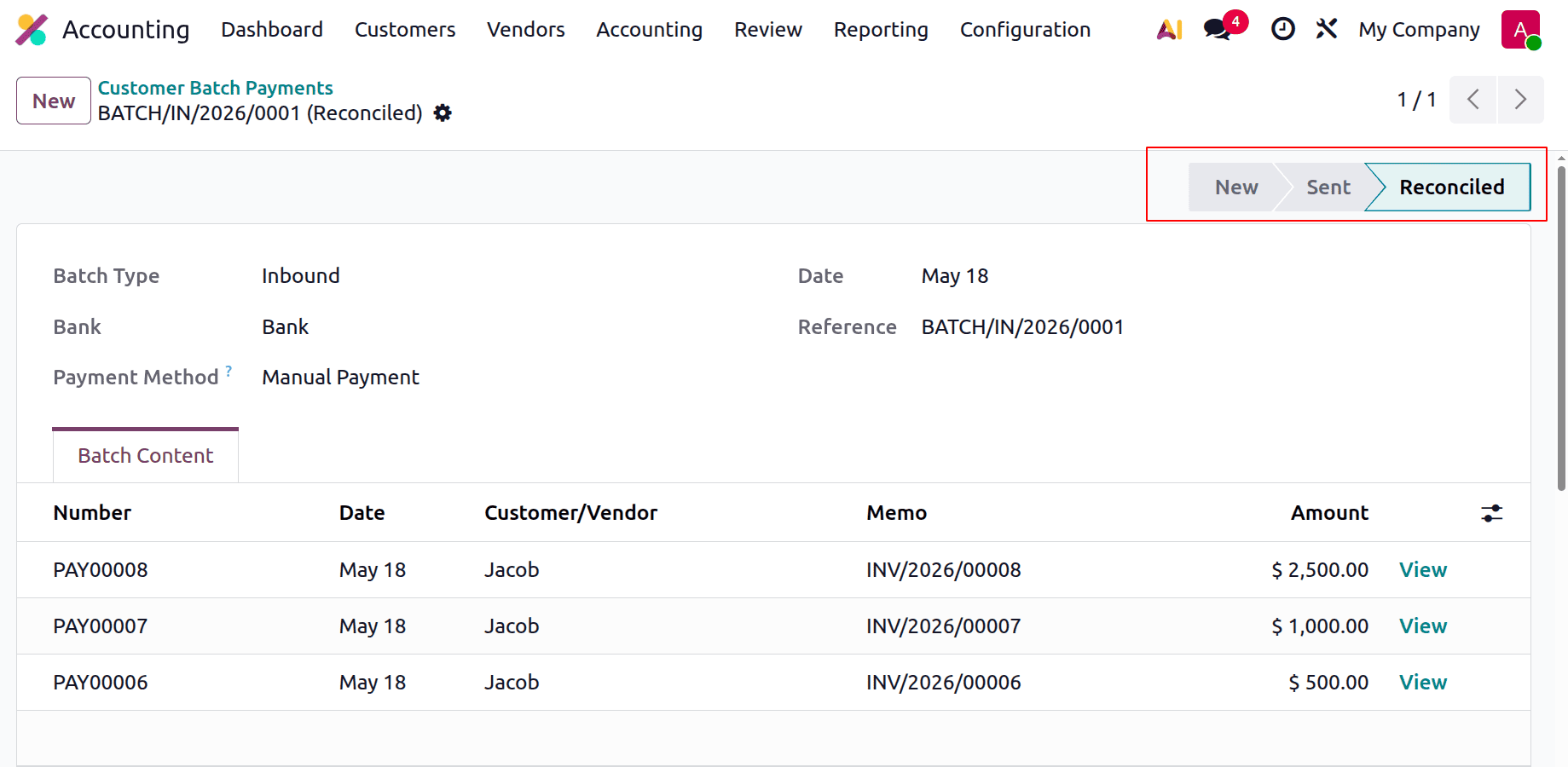This screenshot has height=767, width=1568.
Task: Open the gear actions menu beside batch name
Action: 443,112
